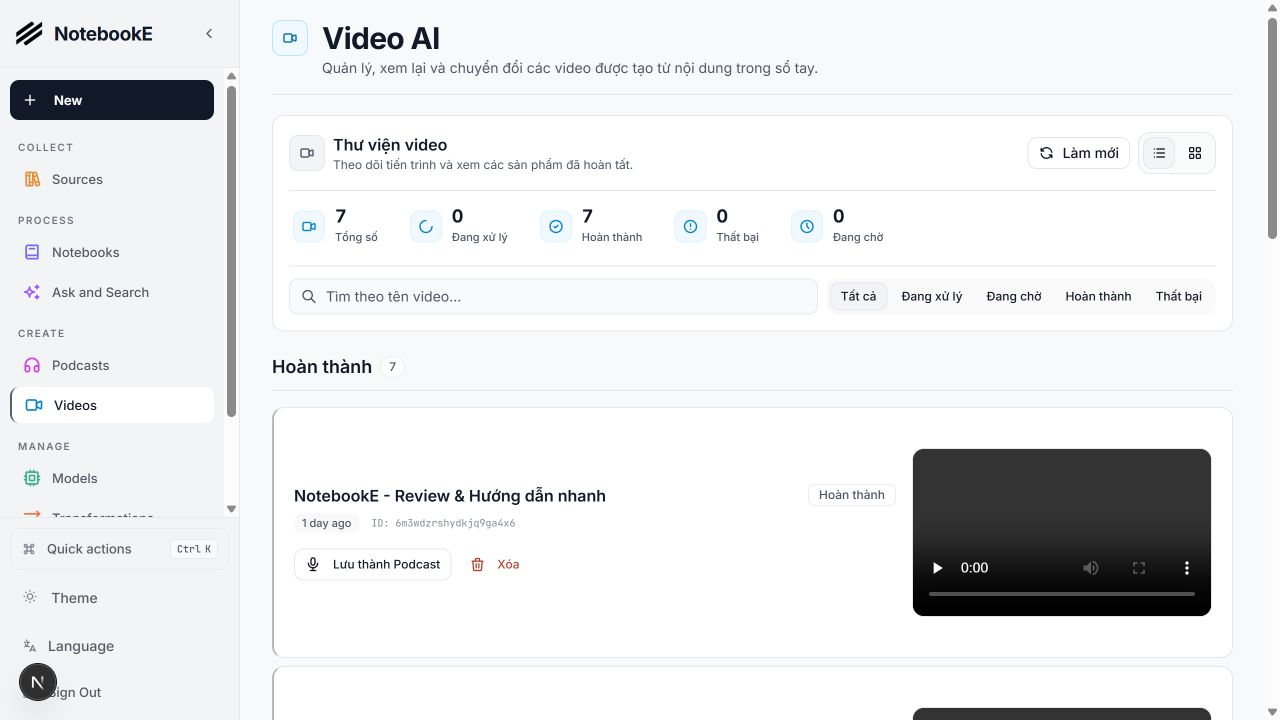1280x720 pixels.
Task: Click the NotebookE - Review & Hướng dẫn nhanh title
Action: (450, 496)
